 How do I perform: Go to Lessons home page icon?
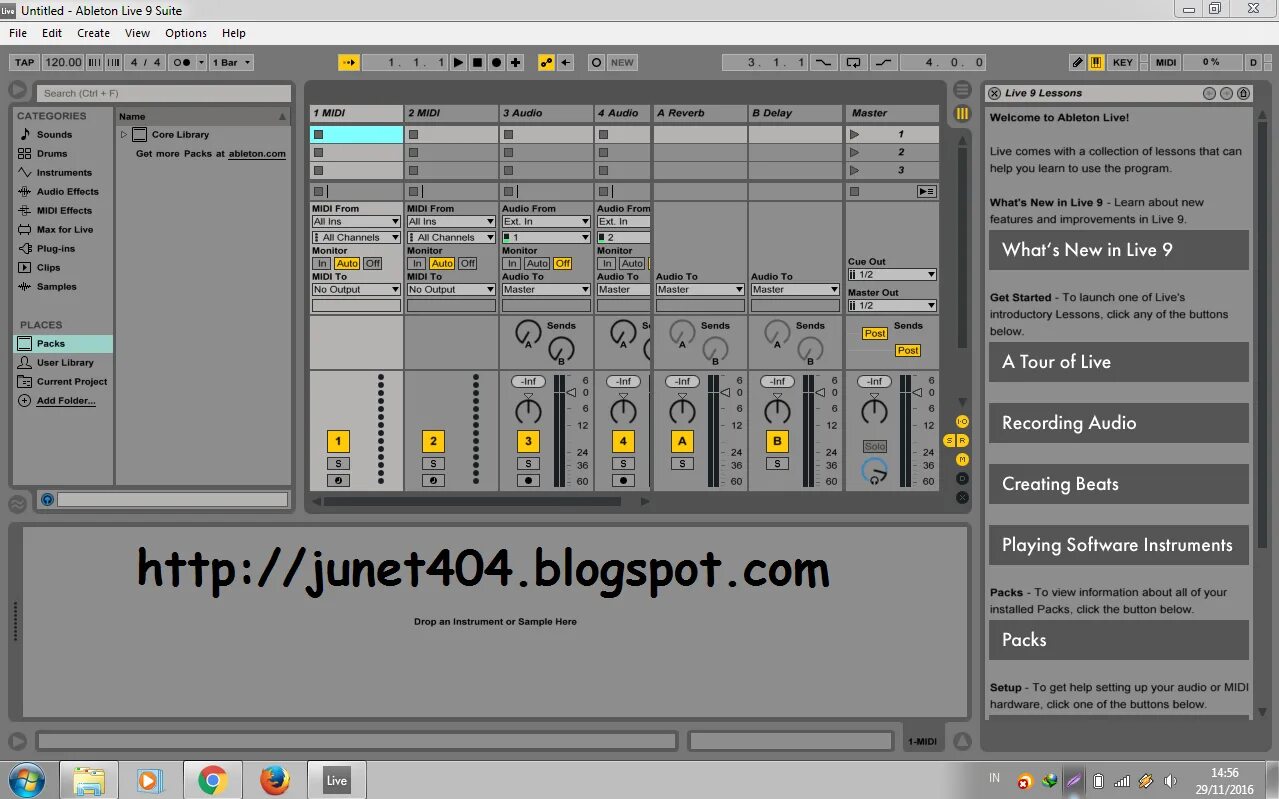tap(1243, 93)
